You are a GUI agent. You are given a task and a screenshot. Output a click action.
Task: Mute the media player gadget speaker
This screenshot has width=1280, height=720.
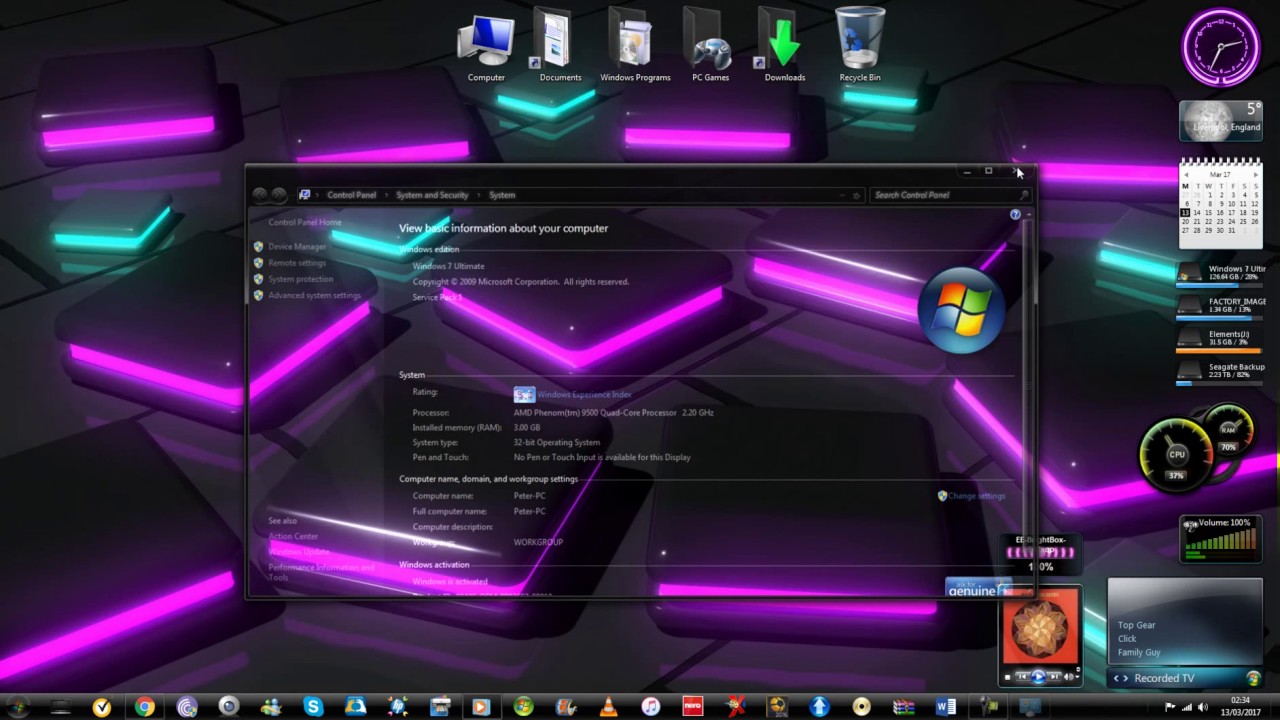pyautogui.click(x=1068, y=677)
